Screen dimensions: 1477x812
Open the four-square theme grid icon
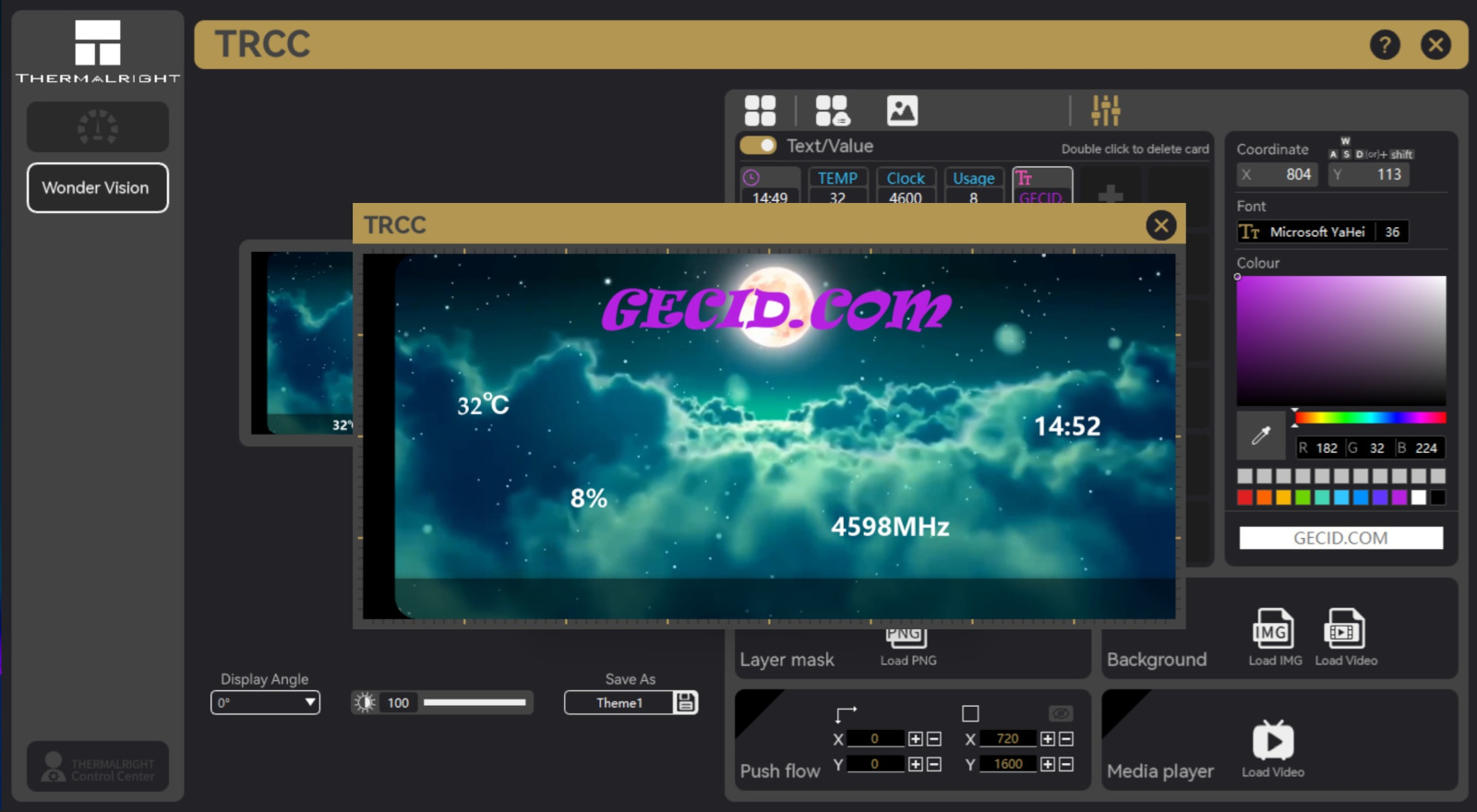(x=760, y=111)
